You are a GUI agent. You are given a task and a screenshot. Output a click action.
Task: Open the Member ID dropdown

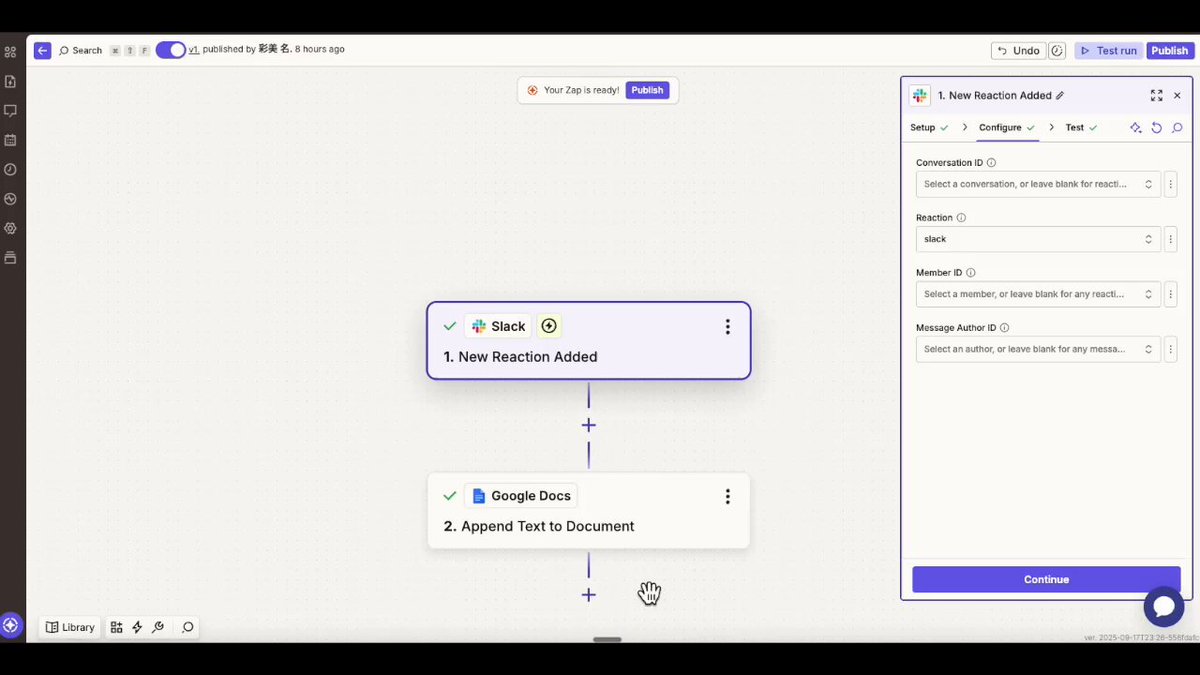pyautogui.click(x=1038, y=294)
